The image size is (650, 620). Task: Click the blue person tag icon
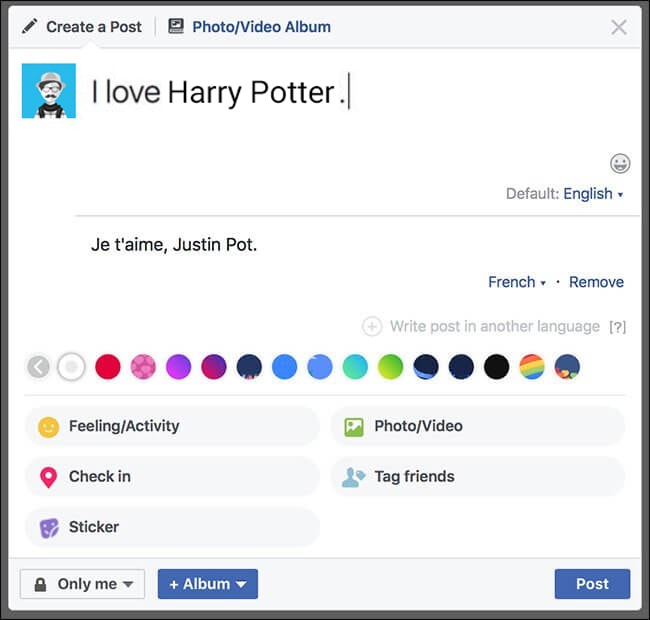pos(353,477)
